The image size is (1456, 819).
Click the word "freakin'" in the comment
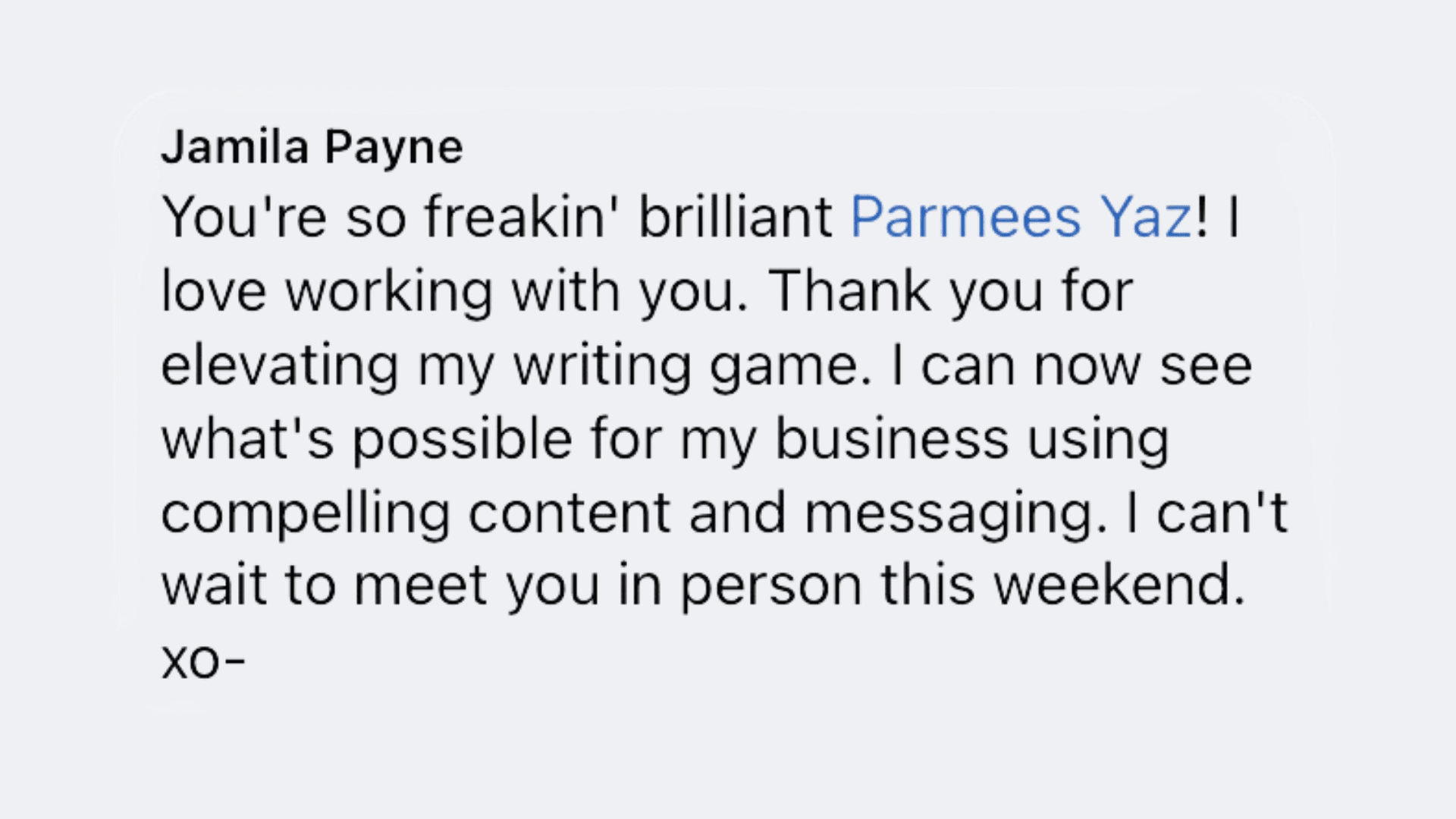522,218
